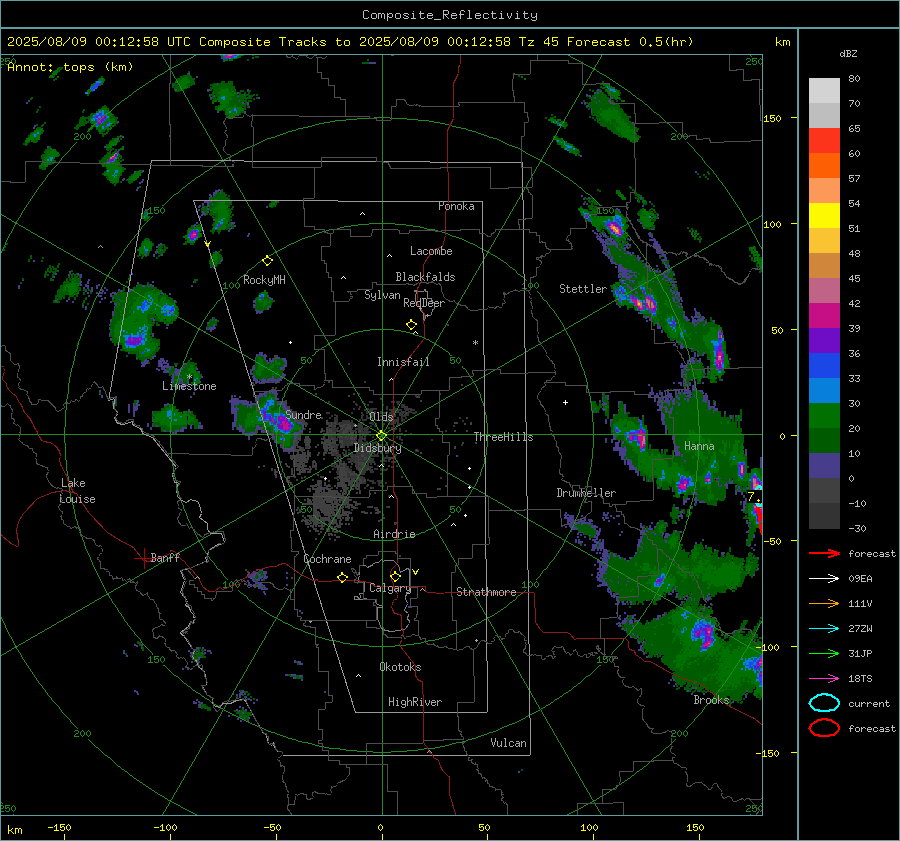Click the Didsbury label
900x841 pixels.
point(377,448)
